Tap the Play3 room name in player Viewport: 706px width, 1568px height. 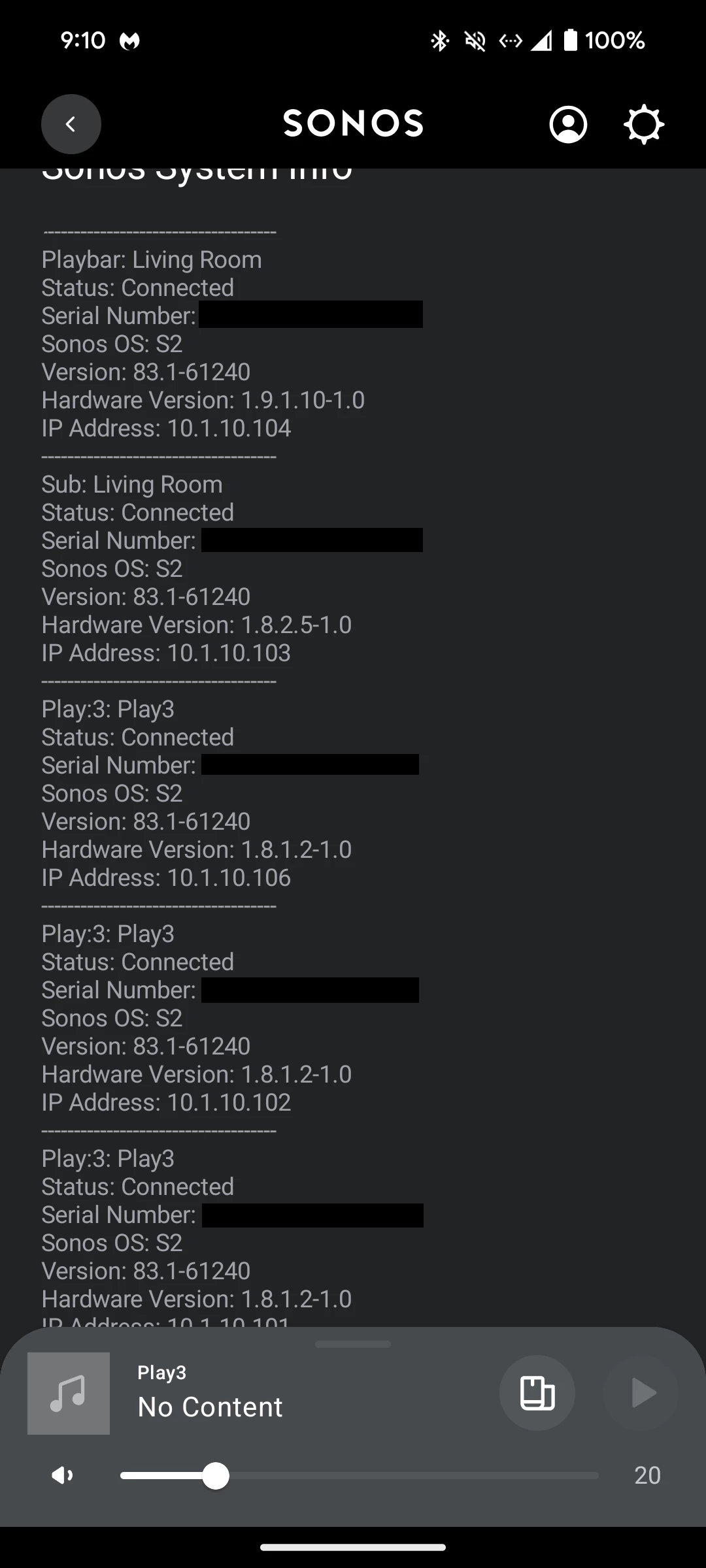(161, 1373)
